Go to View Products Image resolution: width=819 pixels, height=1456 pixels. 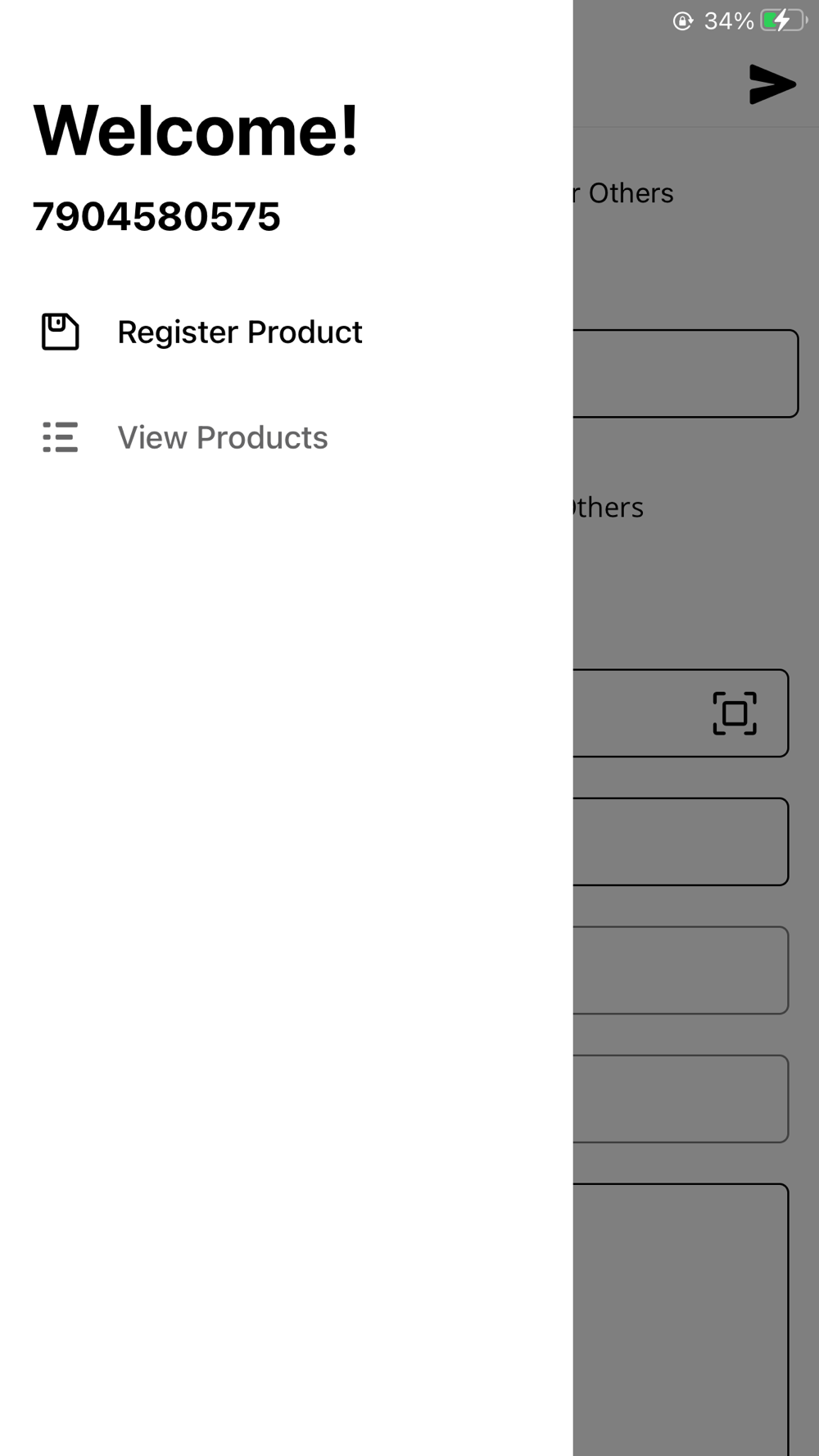pos(222,437)
